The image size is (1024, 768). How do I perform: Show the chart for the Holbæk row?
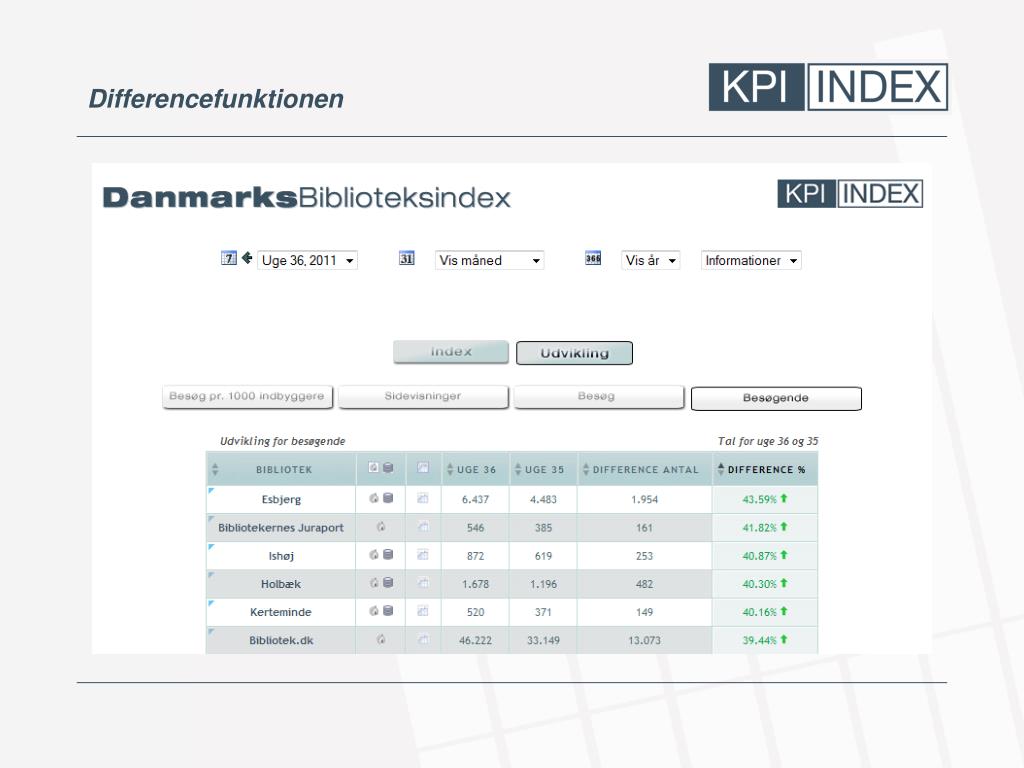[423, 583]
